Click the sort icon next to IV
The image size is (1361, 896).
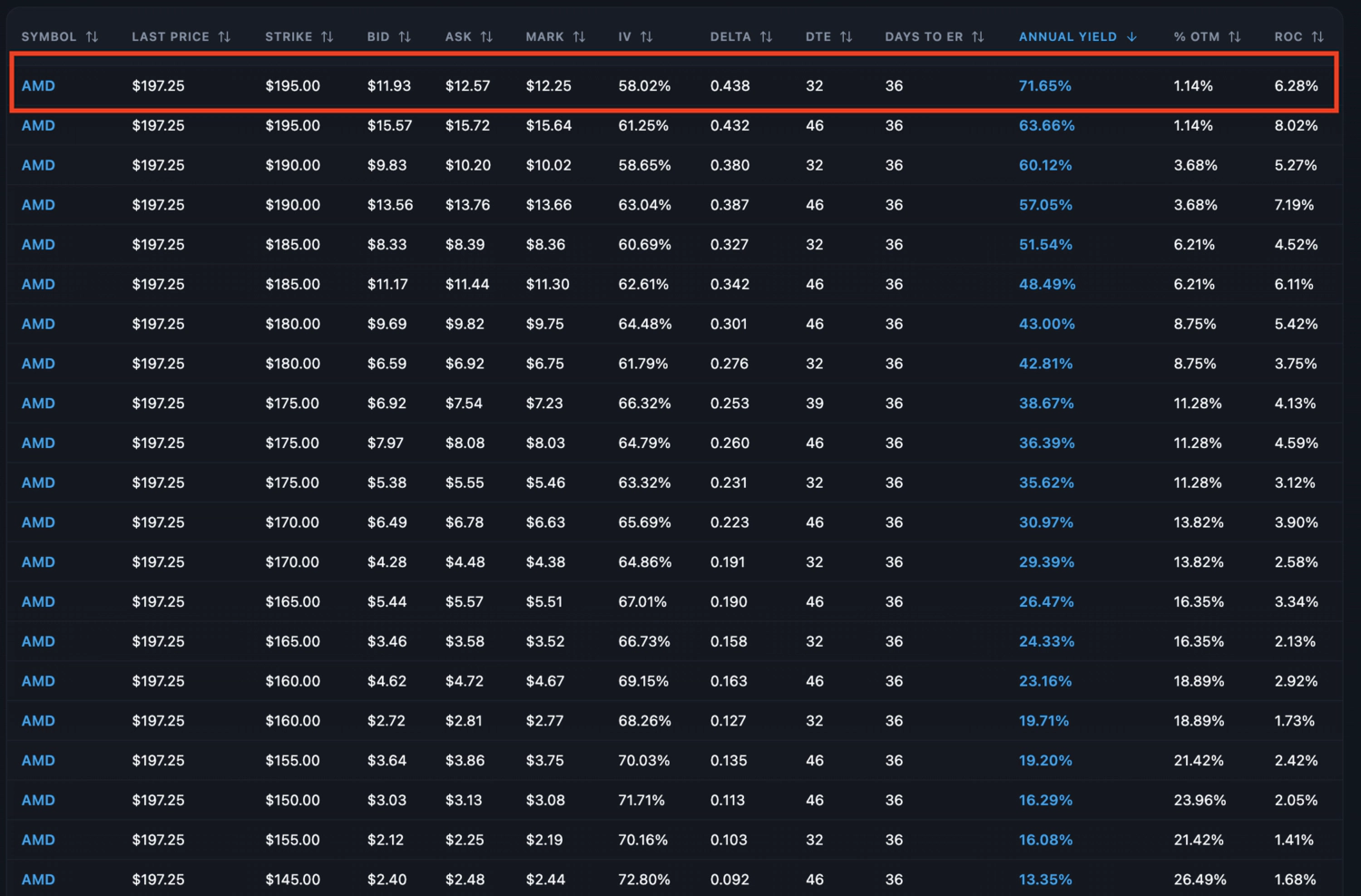(x=646, y=37)
